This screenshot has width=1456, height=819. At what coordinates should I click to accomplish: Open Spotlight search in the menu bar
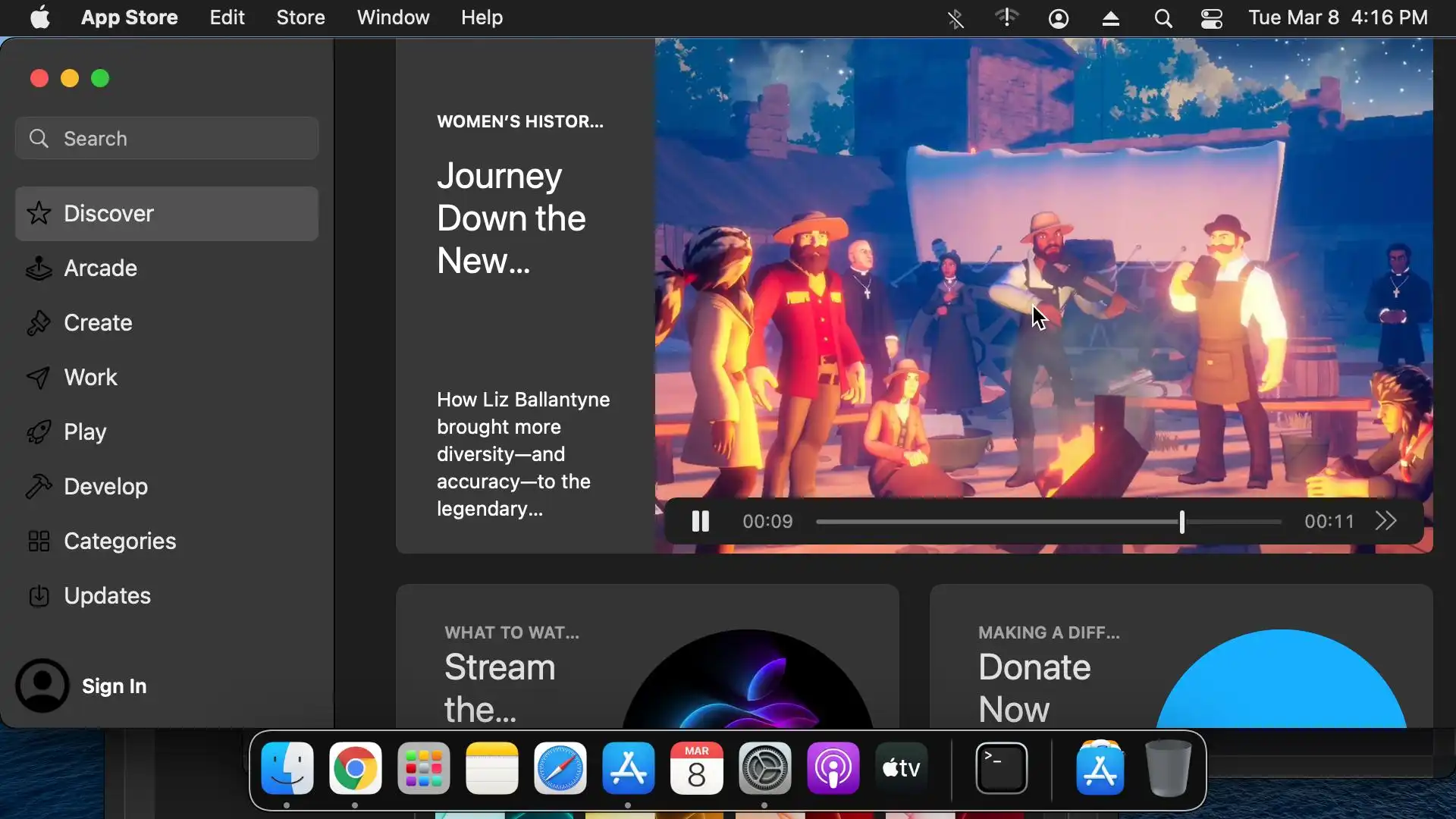(x=1163, y=18)
